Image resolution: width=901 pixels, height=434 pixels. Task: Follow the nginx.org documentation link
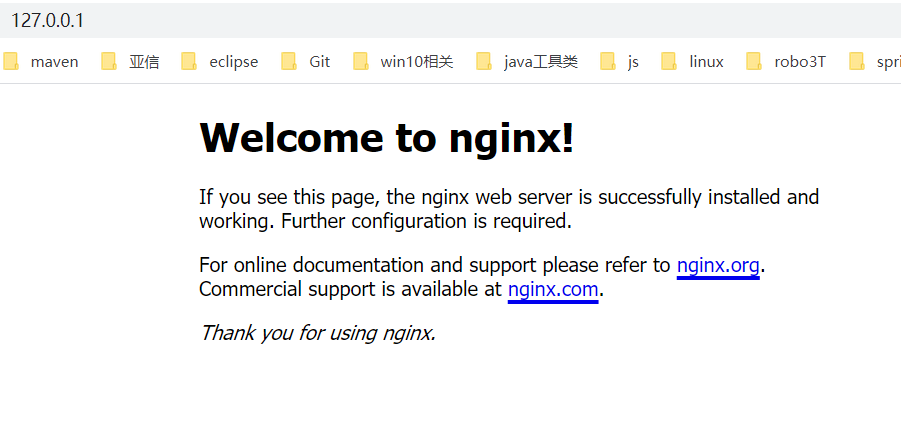(718, 266)
